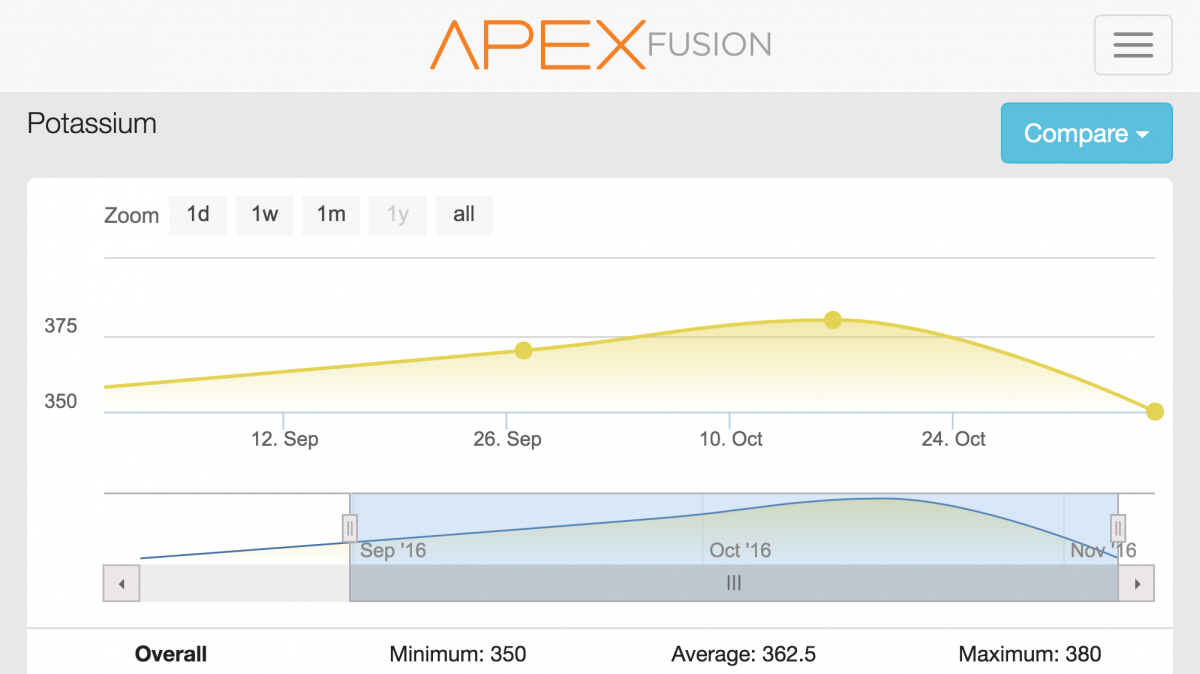The width and height of the screenshot is (1200, 674).
Task: Select the mid-October peak data point
Action: click(x=833, y=320)
